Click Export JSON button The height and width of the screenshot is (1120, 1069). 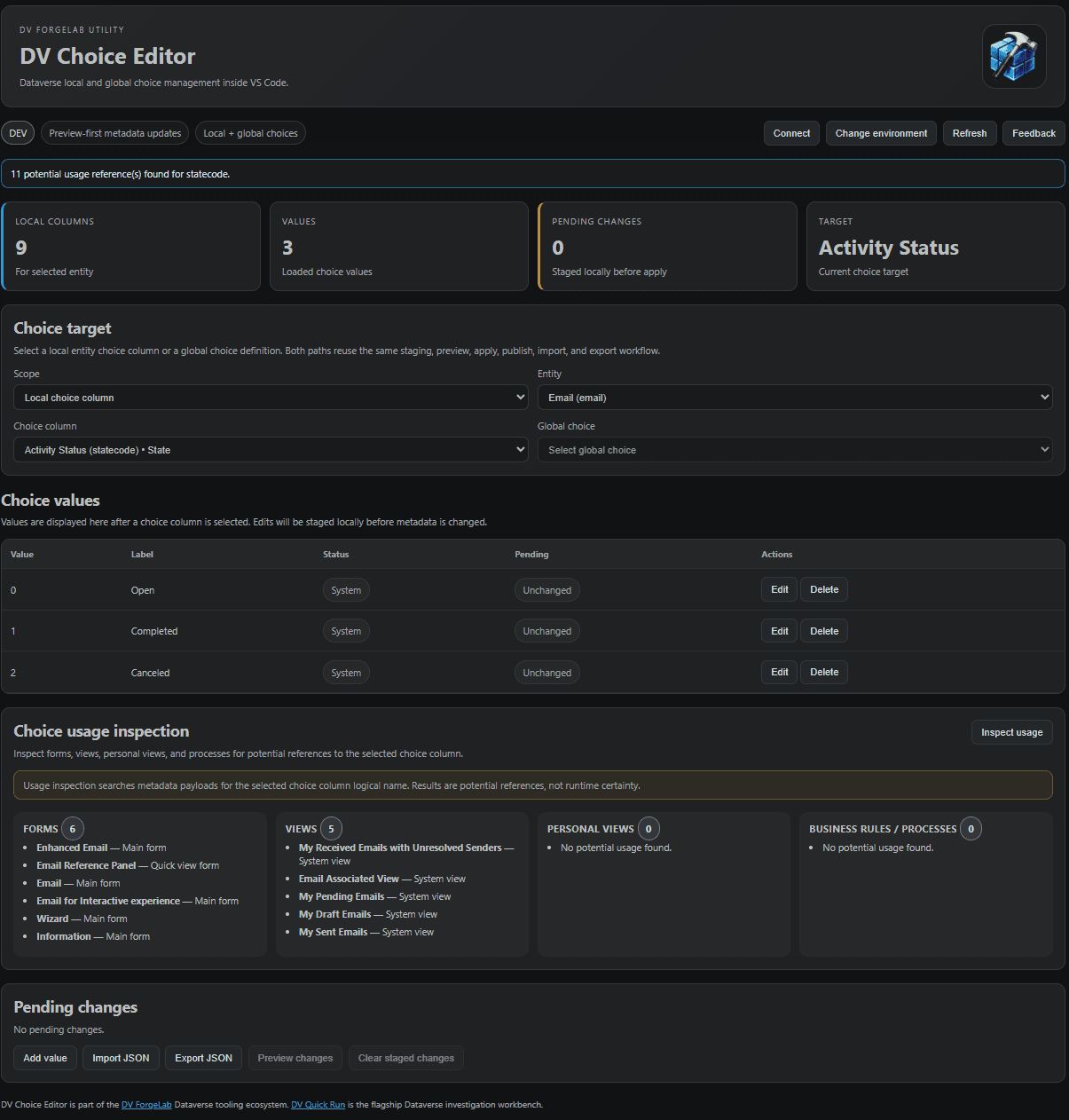pos(203,1058)
